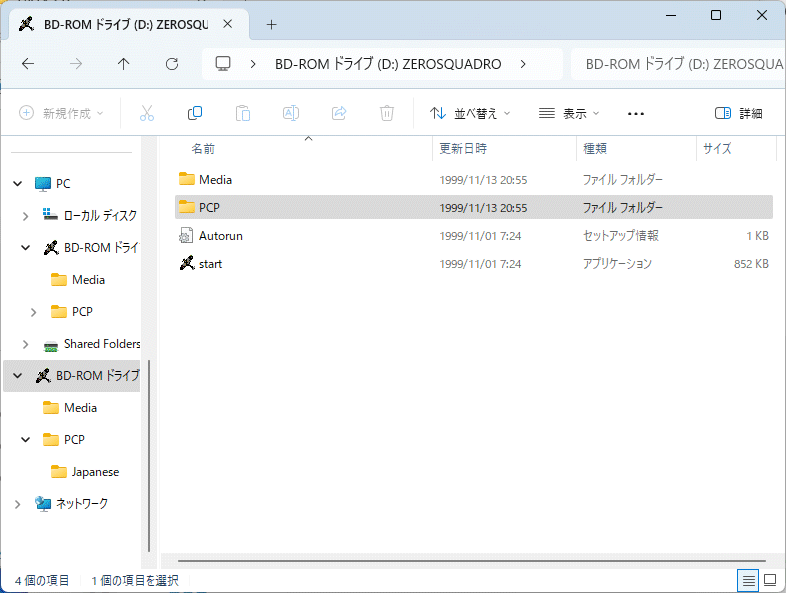
Task: Click the セットアップ情報 type text
Action: [621, 236]
